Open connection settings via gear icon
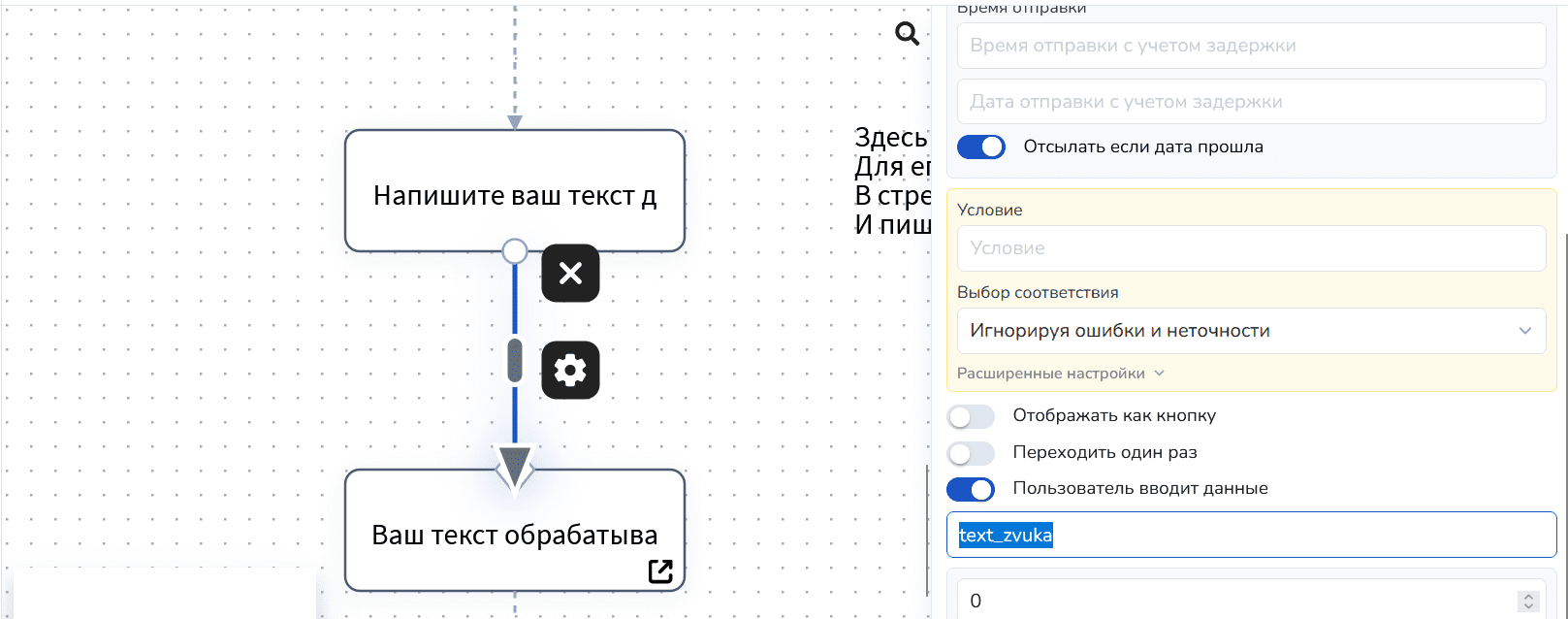Image resolution: width=1568 pixels, height=619 pixels. point(570,370)
